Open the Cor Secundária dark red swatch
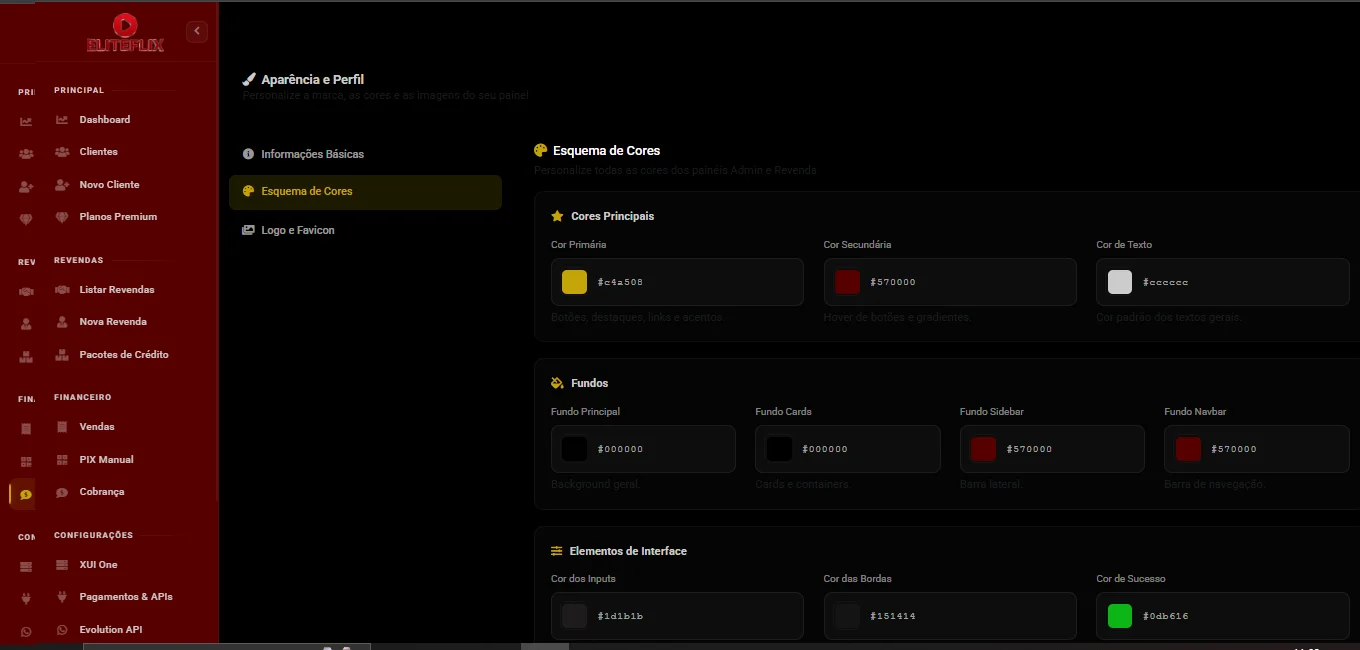The image size is (1360, 650). click(847, 282)
